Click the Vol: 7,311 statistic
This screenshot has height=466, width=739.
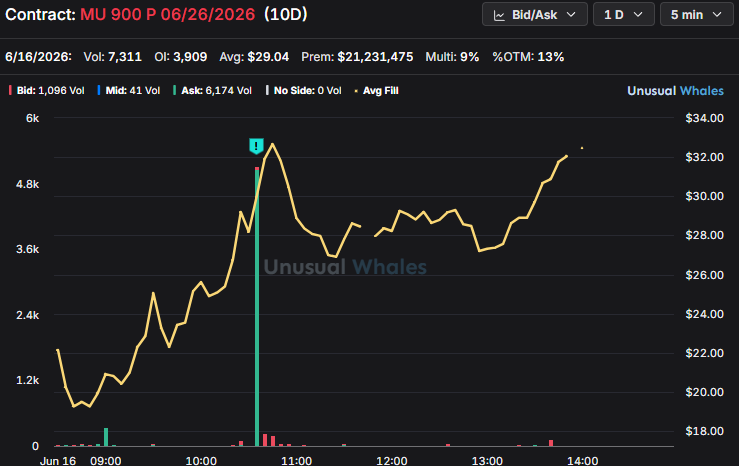point(113,57)
